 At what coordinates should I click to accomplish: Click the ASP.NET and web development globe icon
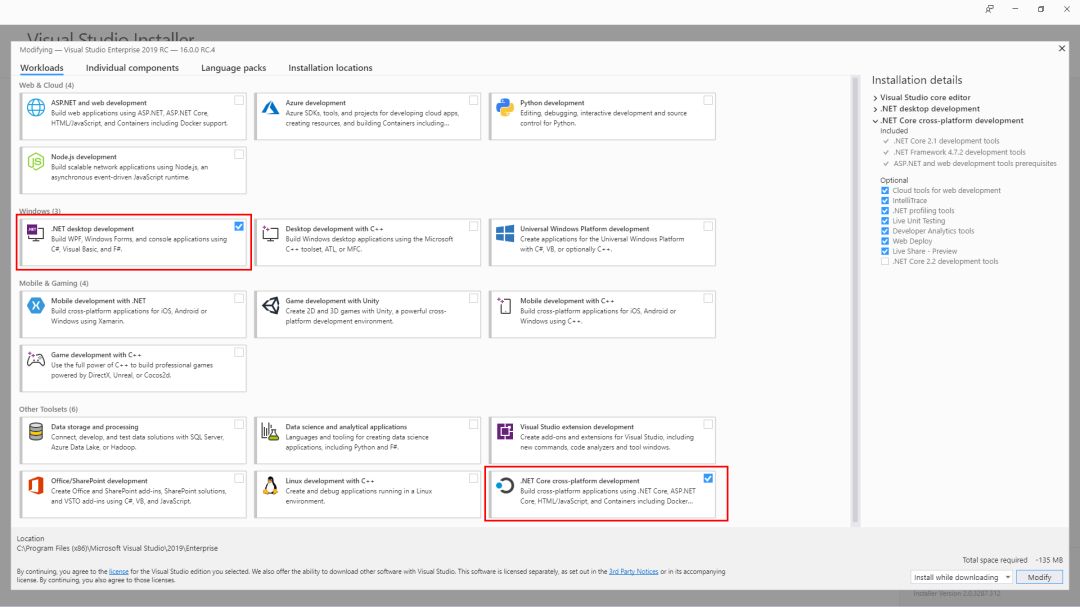(36, 107)
